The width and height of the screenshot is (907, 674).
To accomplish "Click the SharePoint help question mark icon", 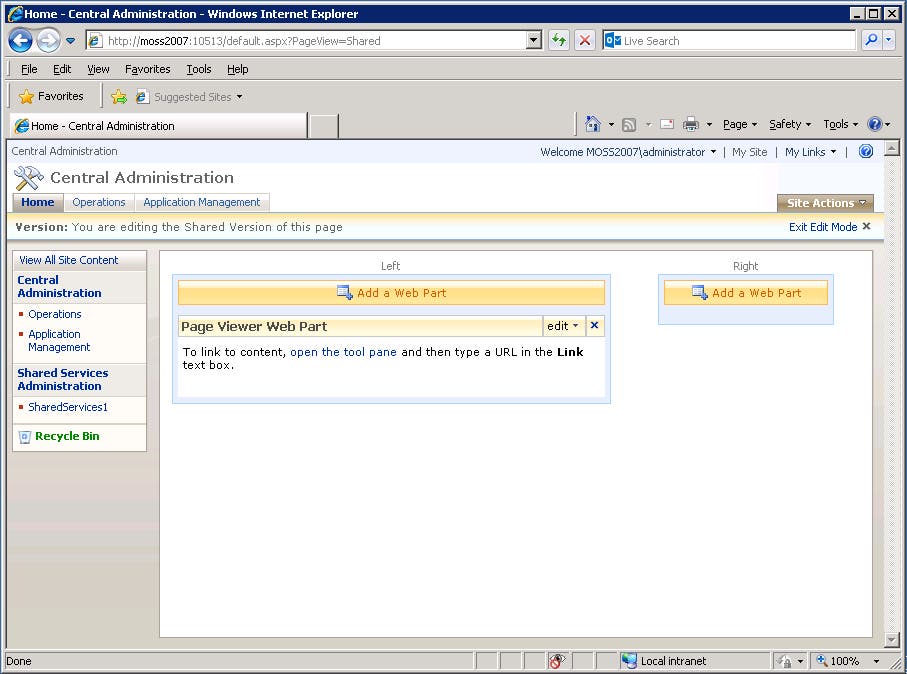I will (x=865, y=151).
